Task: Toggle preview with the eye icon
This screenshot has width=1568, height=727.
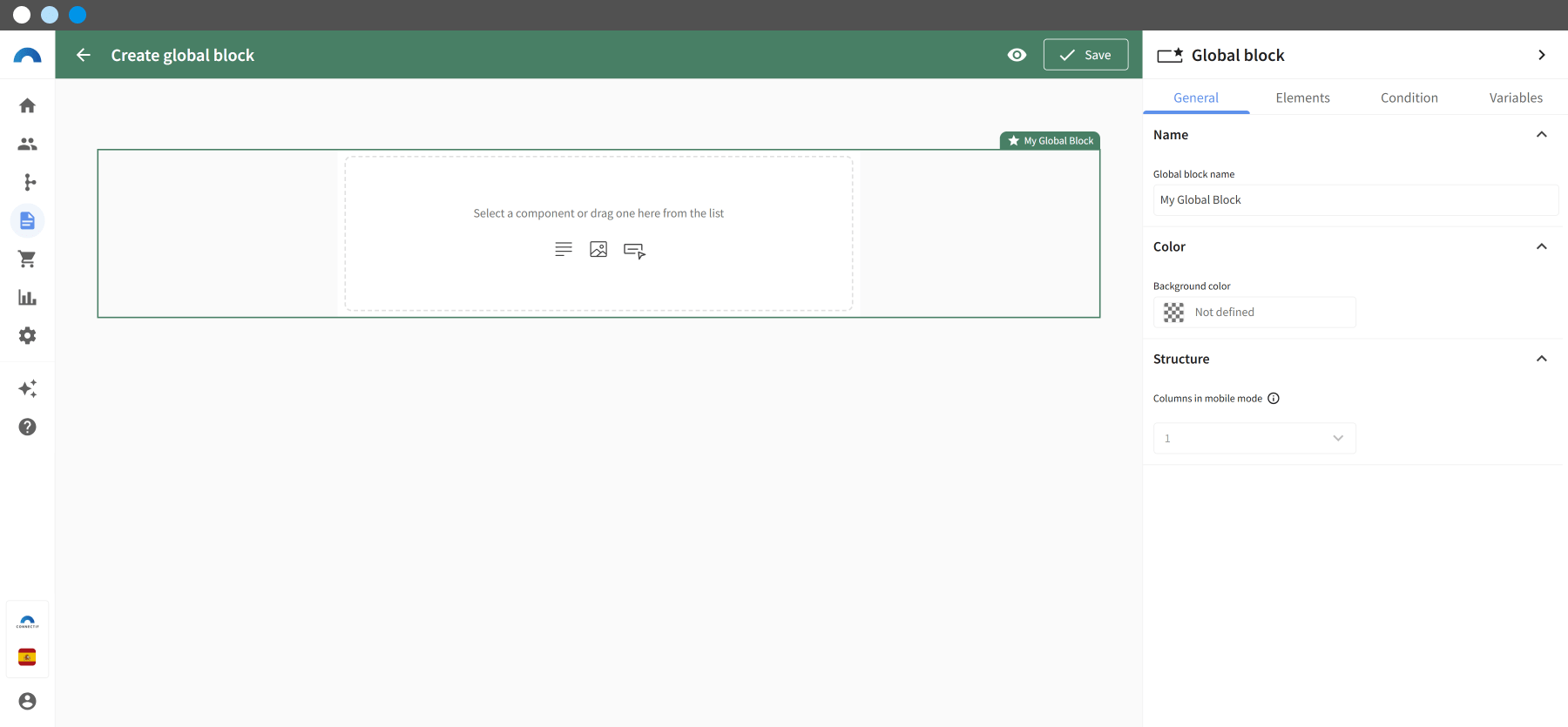Action: pos(1017,55)
